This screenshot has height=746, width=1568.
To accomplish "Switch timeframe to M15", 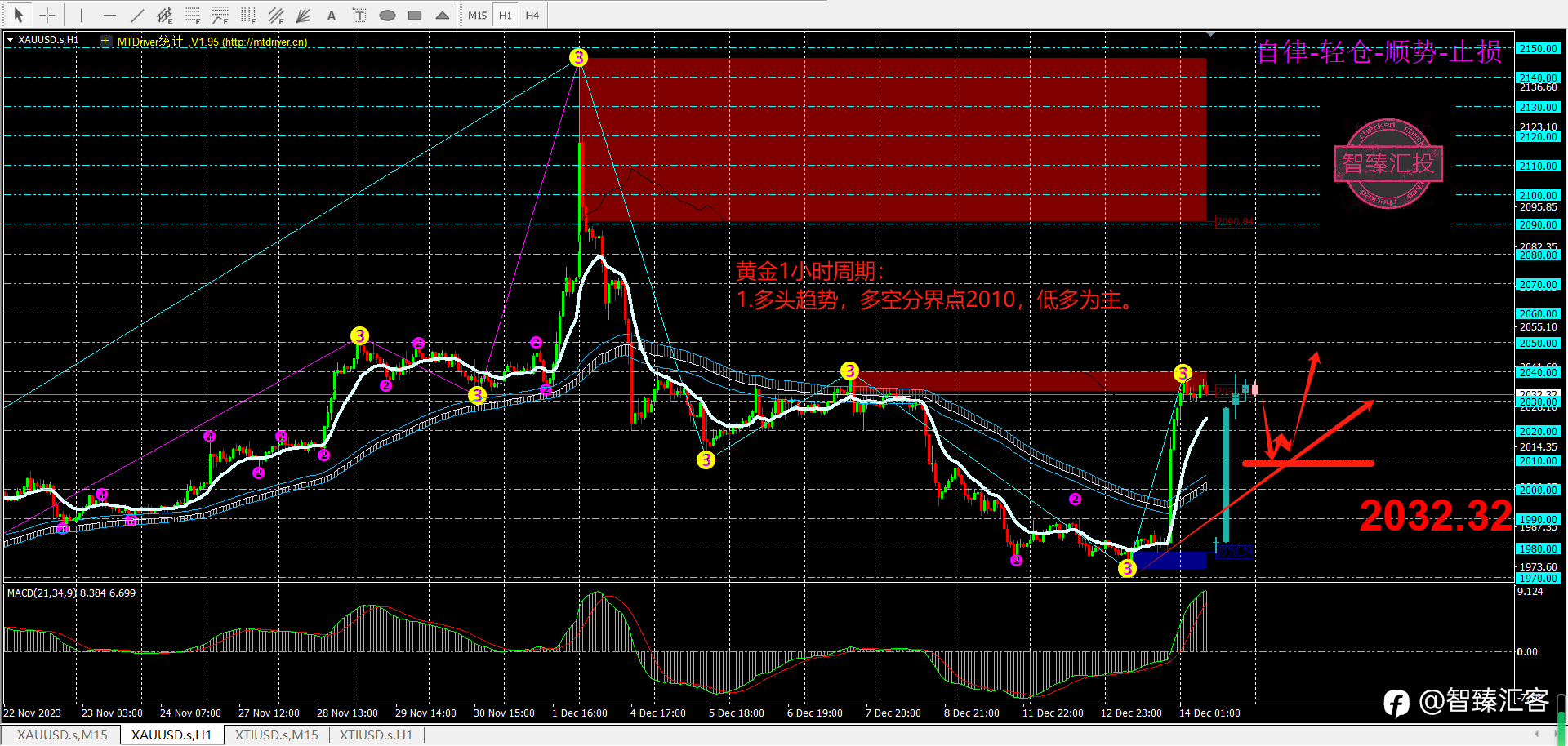I will [477, 15].
